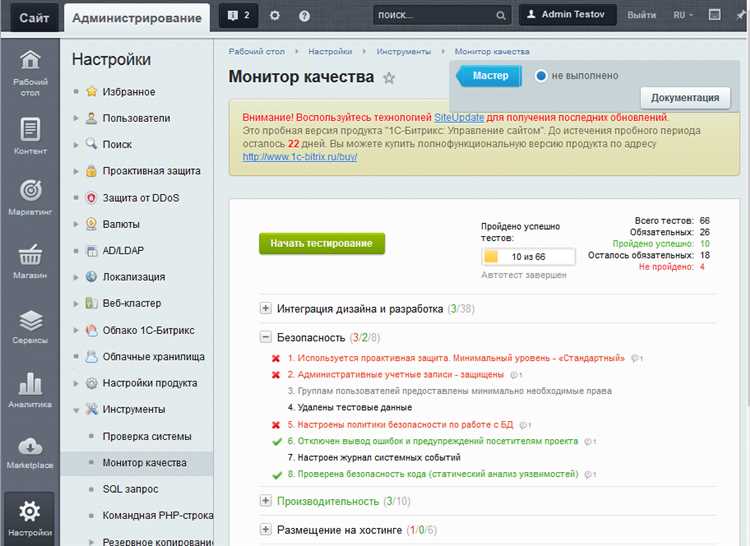Open Командная PHP-строка menu item
This screenshot has width=750, height=546.
[x=158, y=515]
